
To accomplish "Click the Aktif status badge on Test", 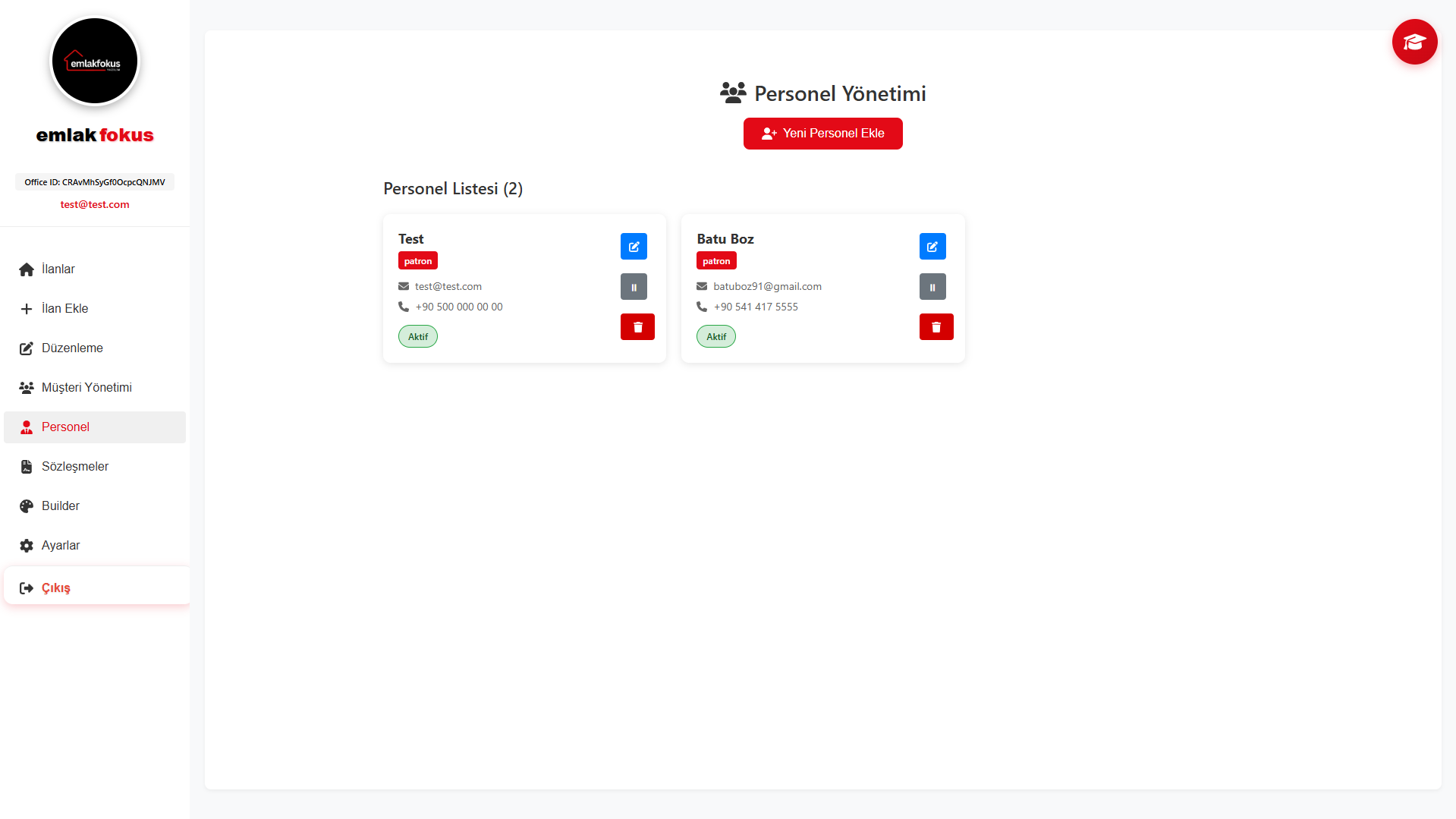I will pos(417,336).
